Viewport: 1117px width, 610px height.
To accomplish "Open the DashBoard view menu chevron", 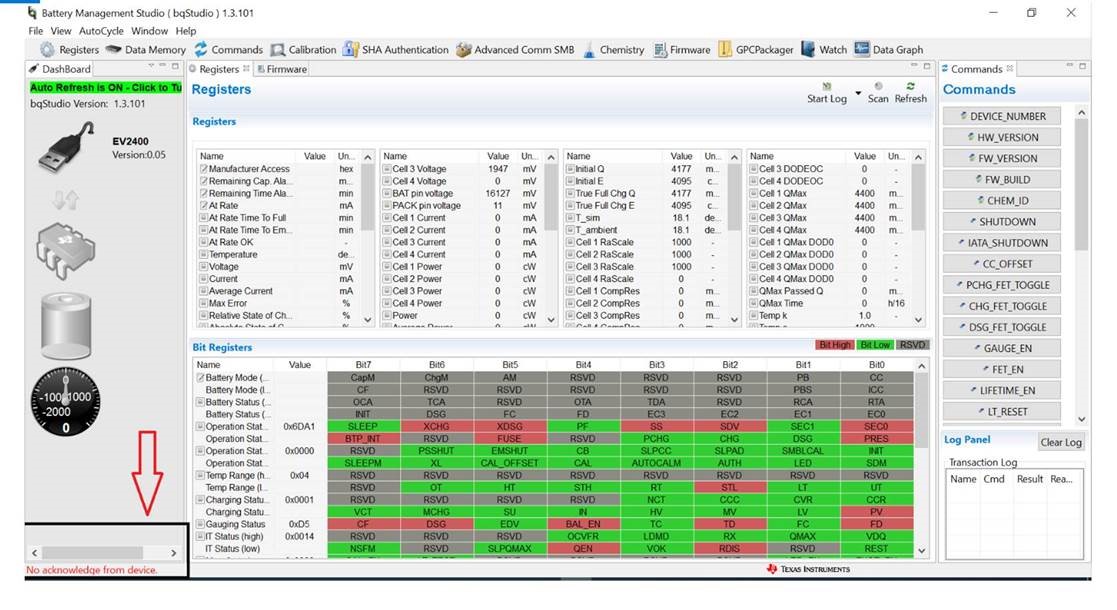I will click(151, 66).
